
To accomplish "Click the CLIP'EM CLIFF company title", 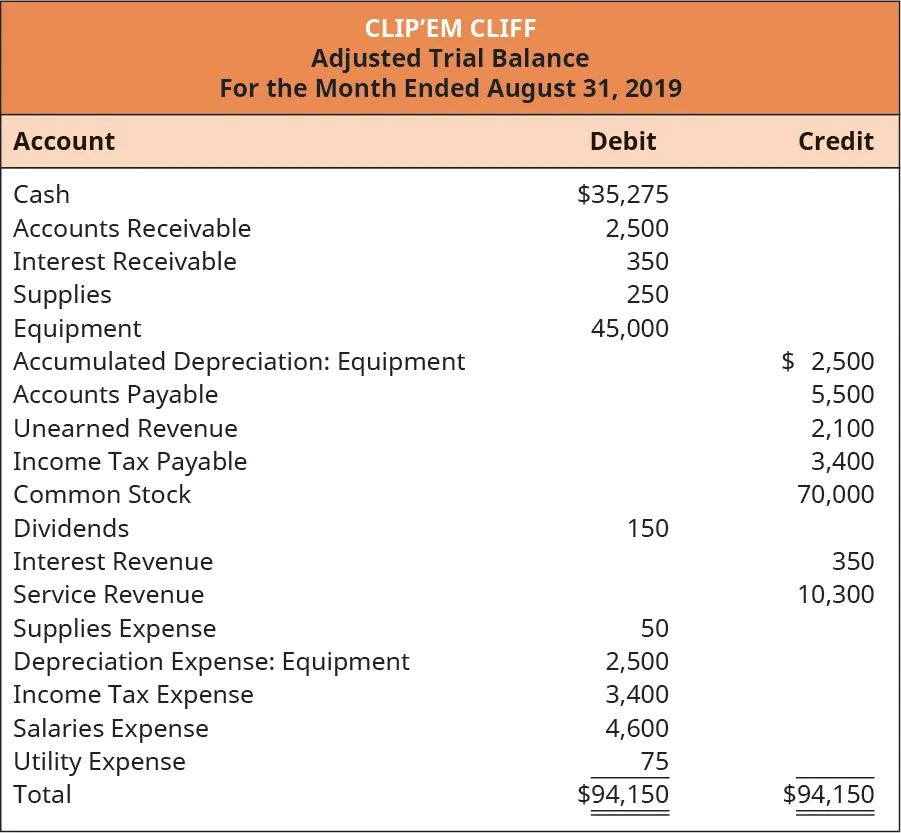I will [450, 29].
